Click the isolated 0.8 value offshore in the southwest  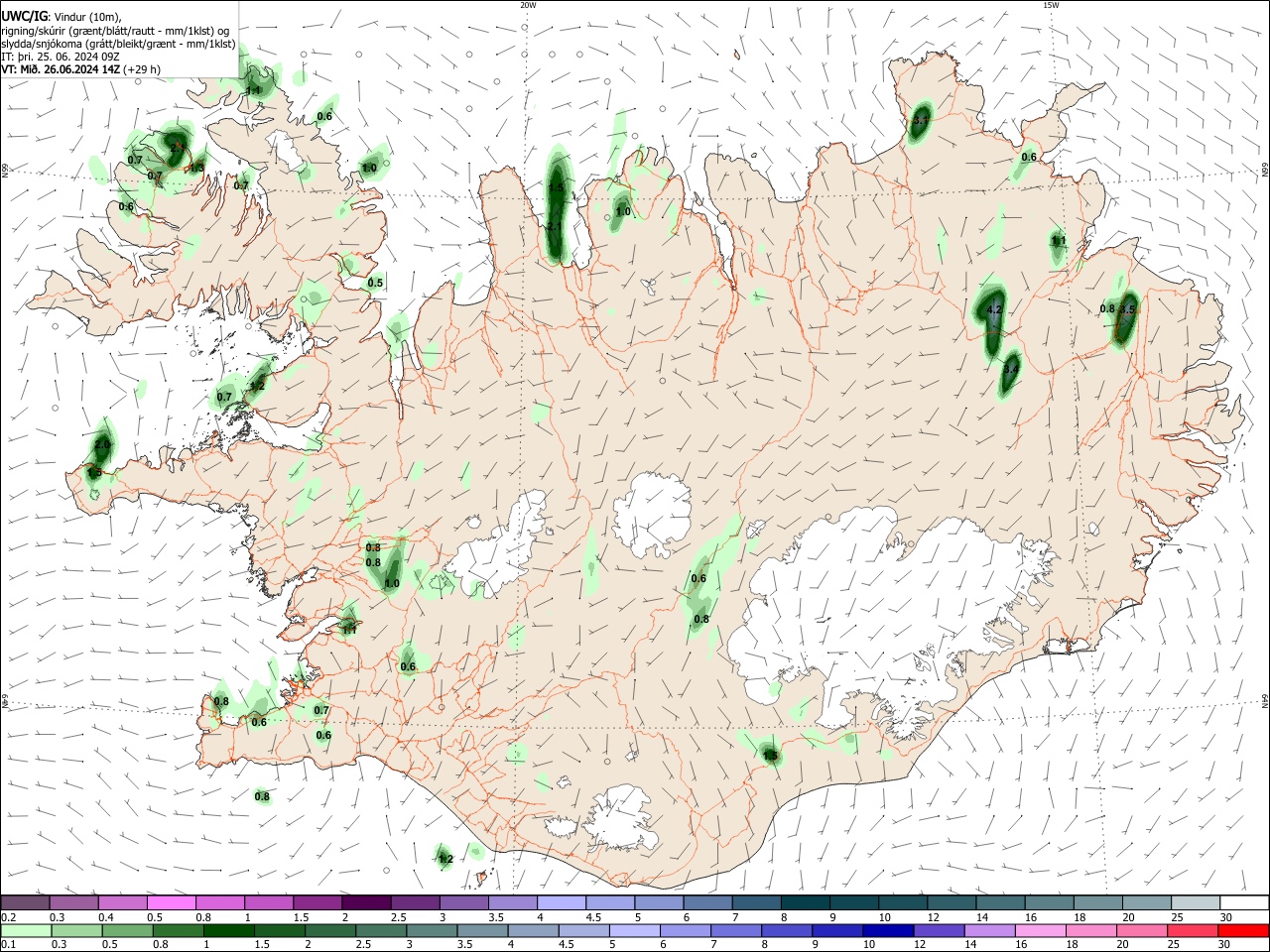[262, 796]
